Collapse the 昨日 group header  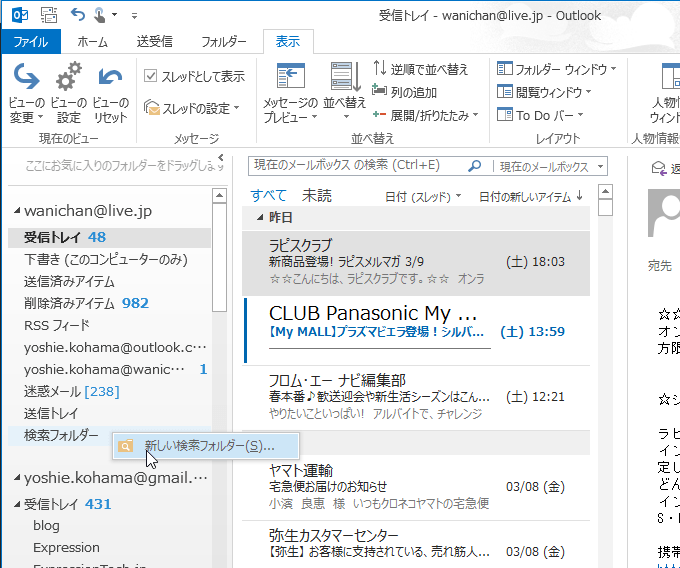(260, 217)
